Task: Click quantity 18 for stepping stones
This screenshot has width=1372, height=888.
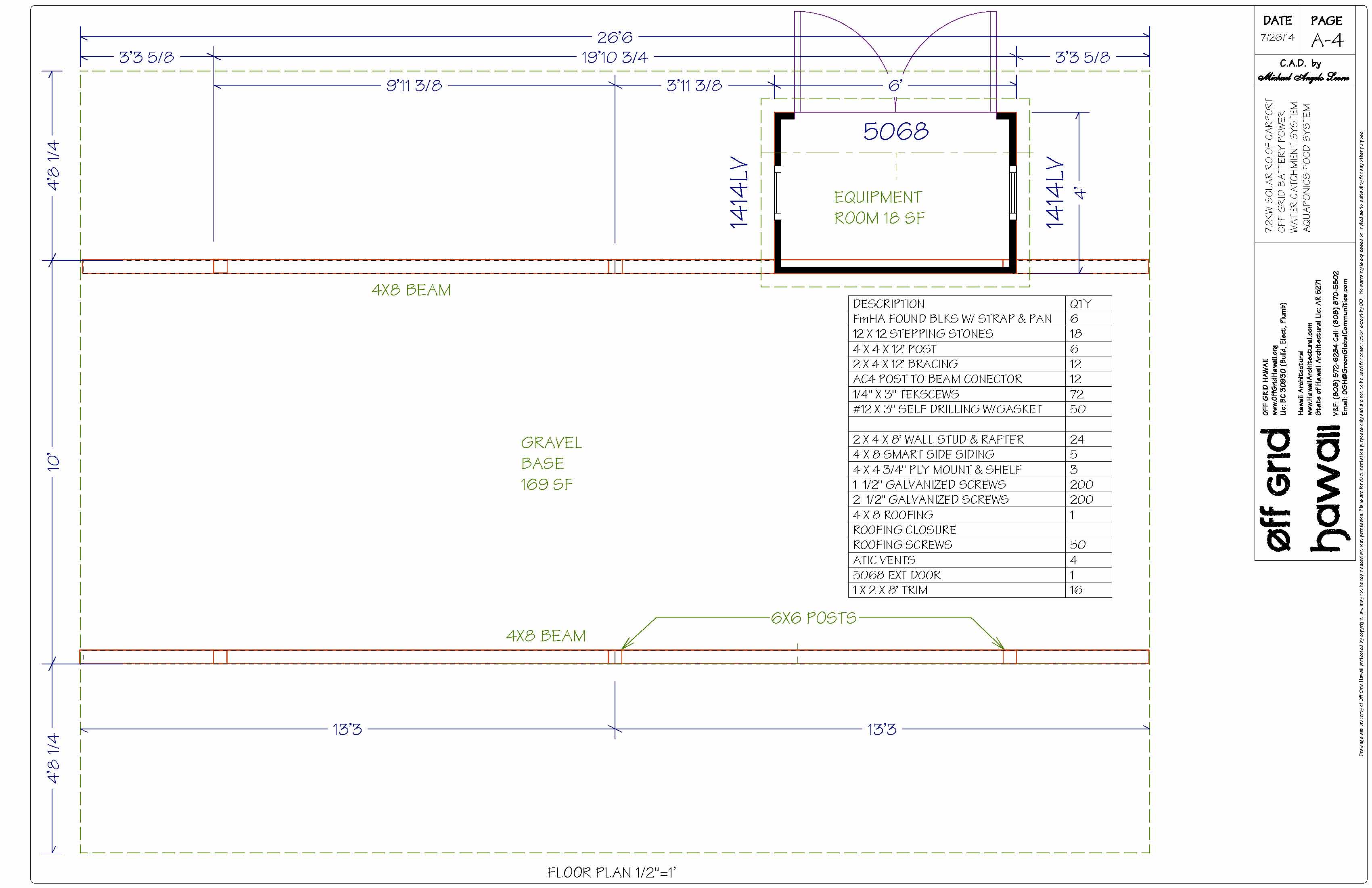Action: click(1076, 334)
